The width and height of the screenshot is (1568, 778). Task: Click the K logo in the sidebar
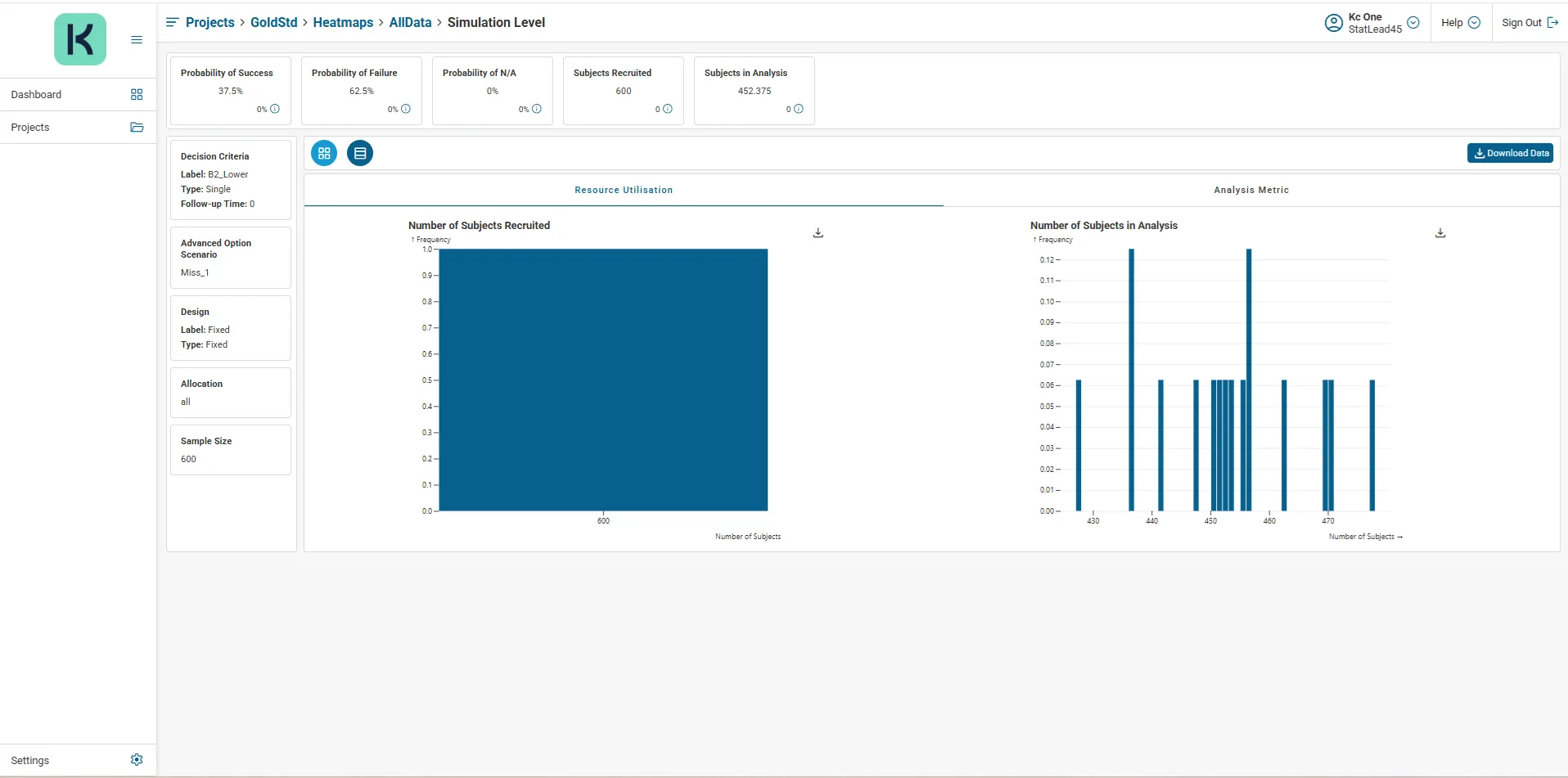coord(80,39)
